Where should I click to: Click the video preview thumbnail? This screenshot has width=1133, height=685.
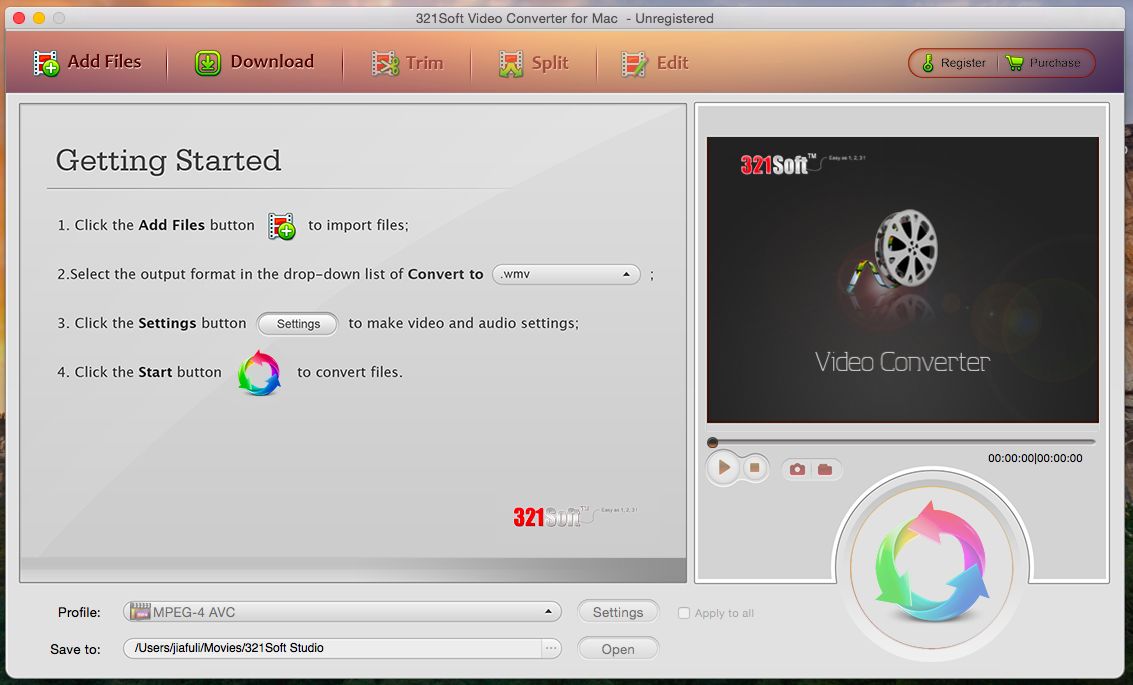point(902,280)
